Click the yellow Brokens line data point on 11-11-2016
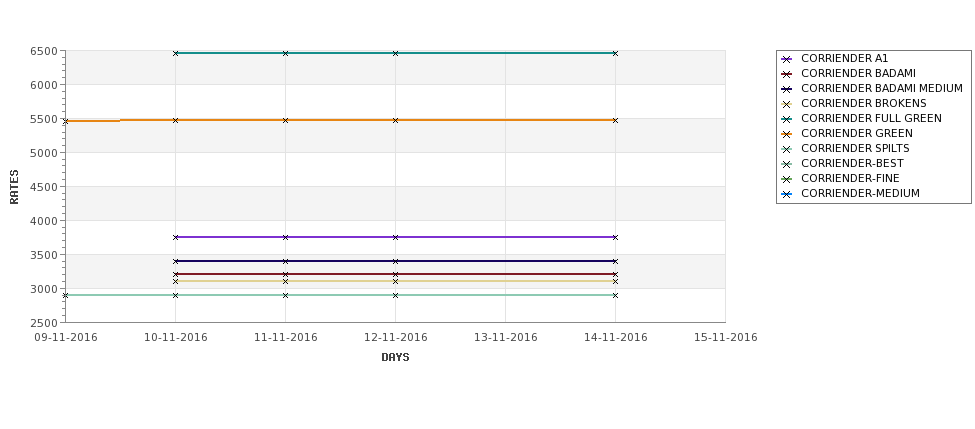 point(285,282)
